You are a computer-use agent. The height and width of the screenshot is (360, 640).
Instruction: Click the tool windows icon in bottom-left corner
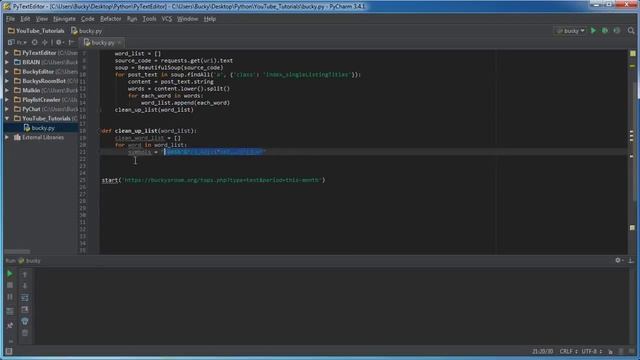9,351
